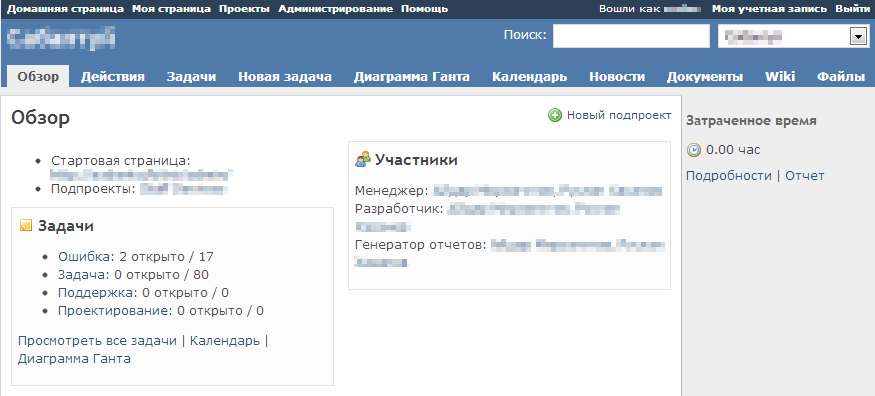This screenshot has height=396, width=875.
Task: Click the green plus icon for new subproject
Action: (555, 115)
